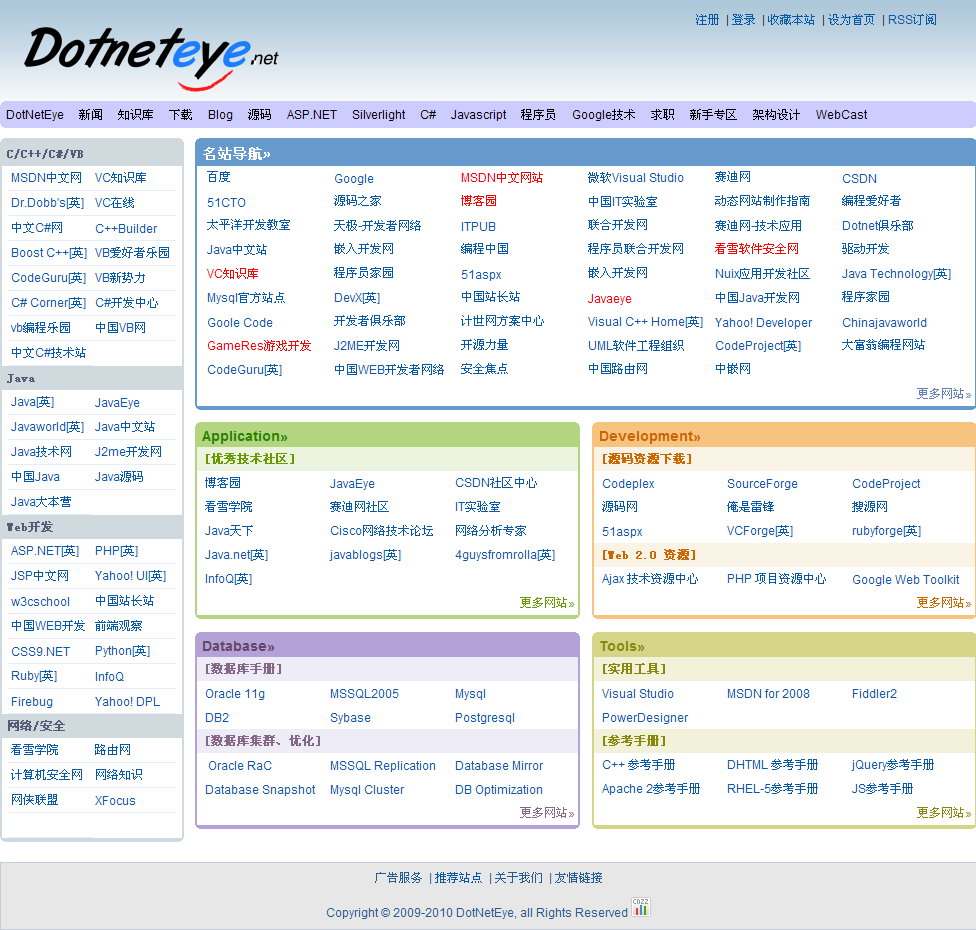Click Yahoo! Developer link
The image size is (976, 930).
[763, 322]
